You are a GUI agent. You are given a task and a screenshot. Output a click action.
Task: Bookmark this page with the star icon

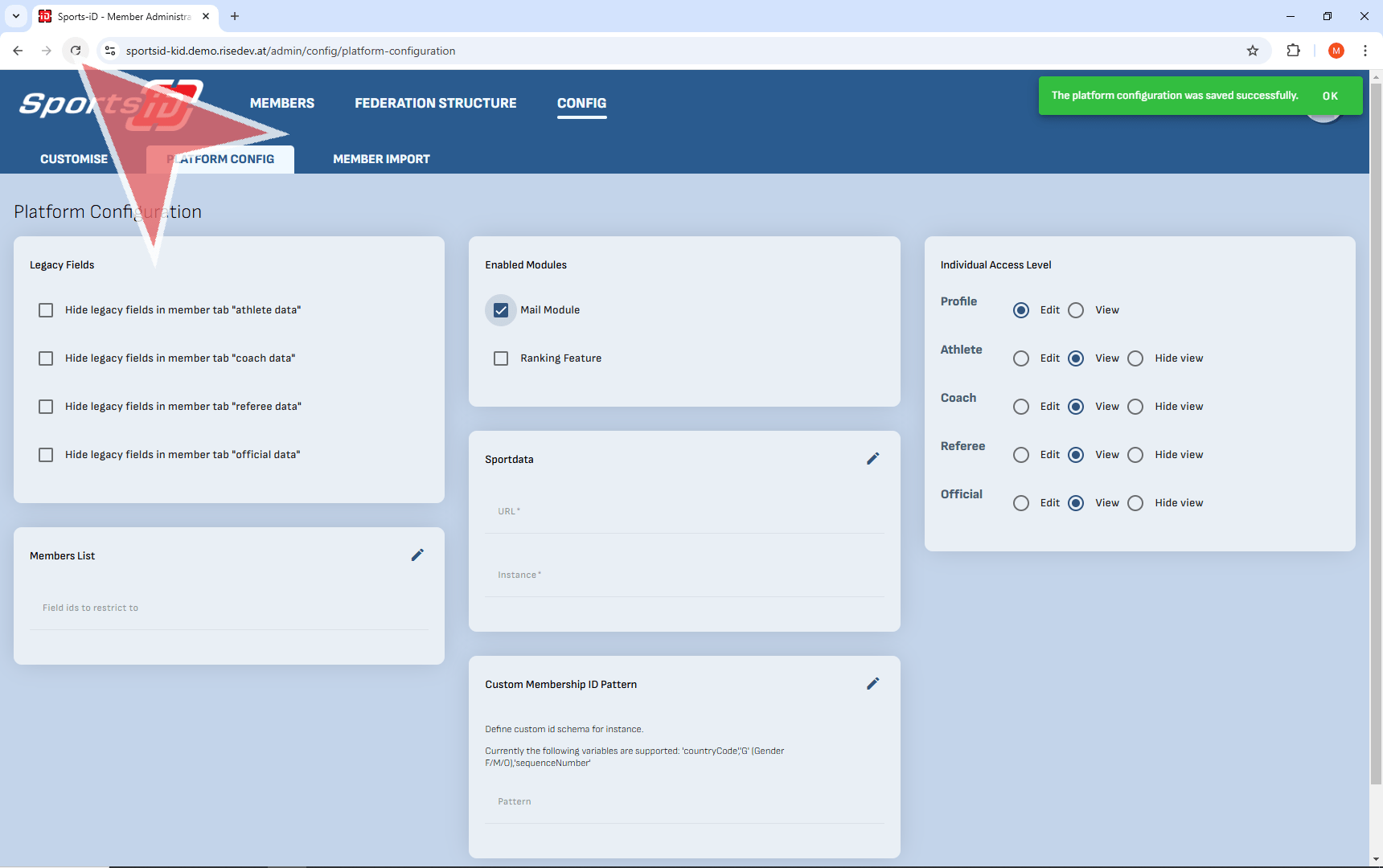coord(1252,51)
